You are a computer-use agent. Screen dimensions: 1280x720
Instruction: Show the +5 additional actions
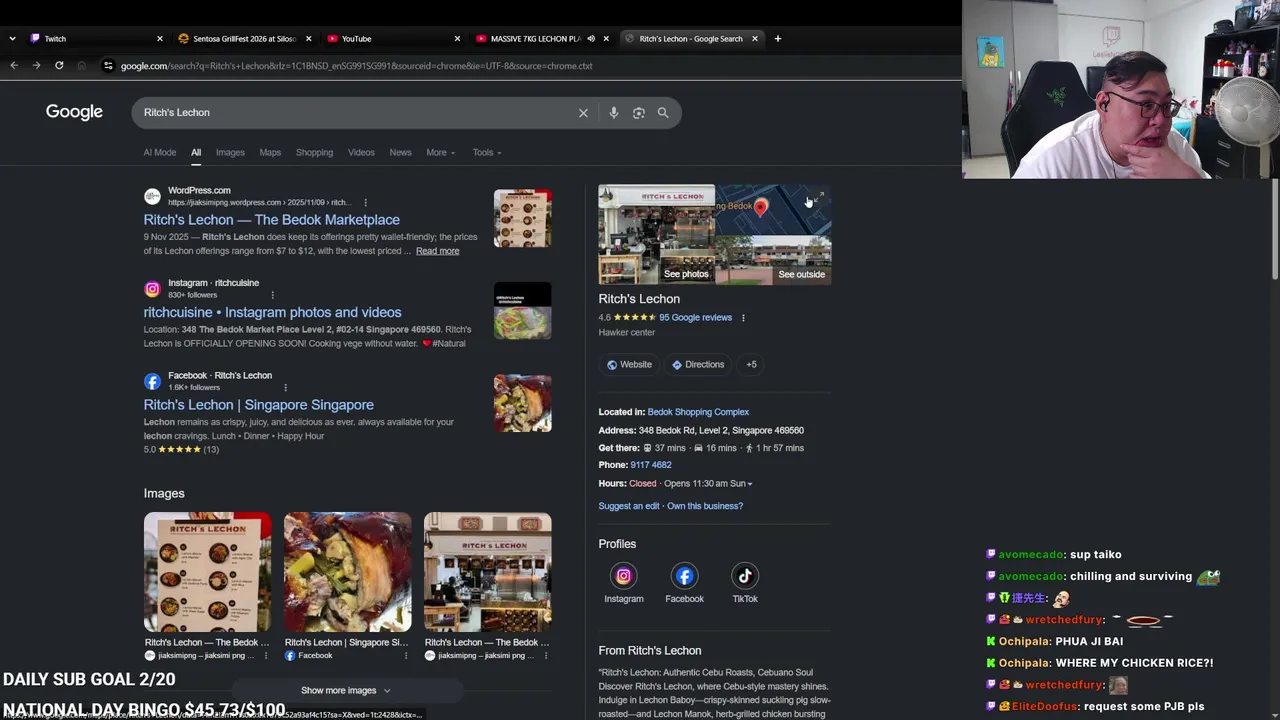[751, 365]
